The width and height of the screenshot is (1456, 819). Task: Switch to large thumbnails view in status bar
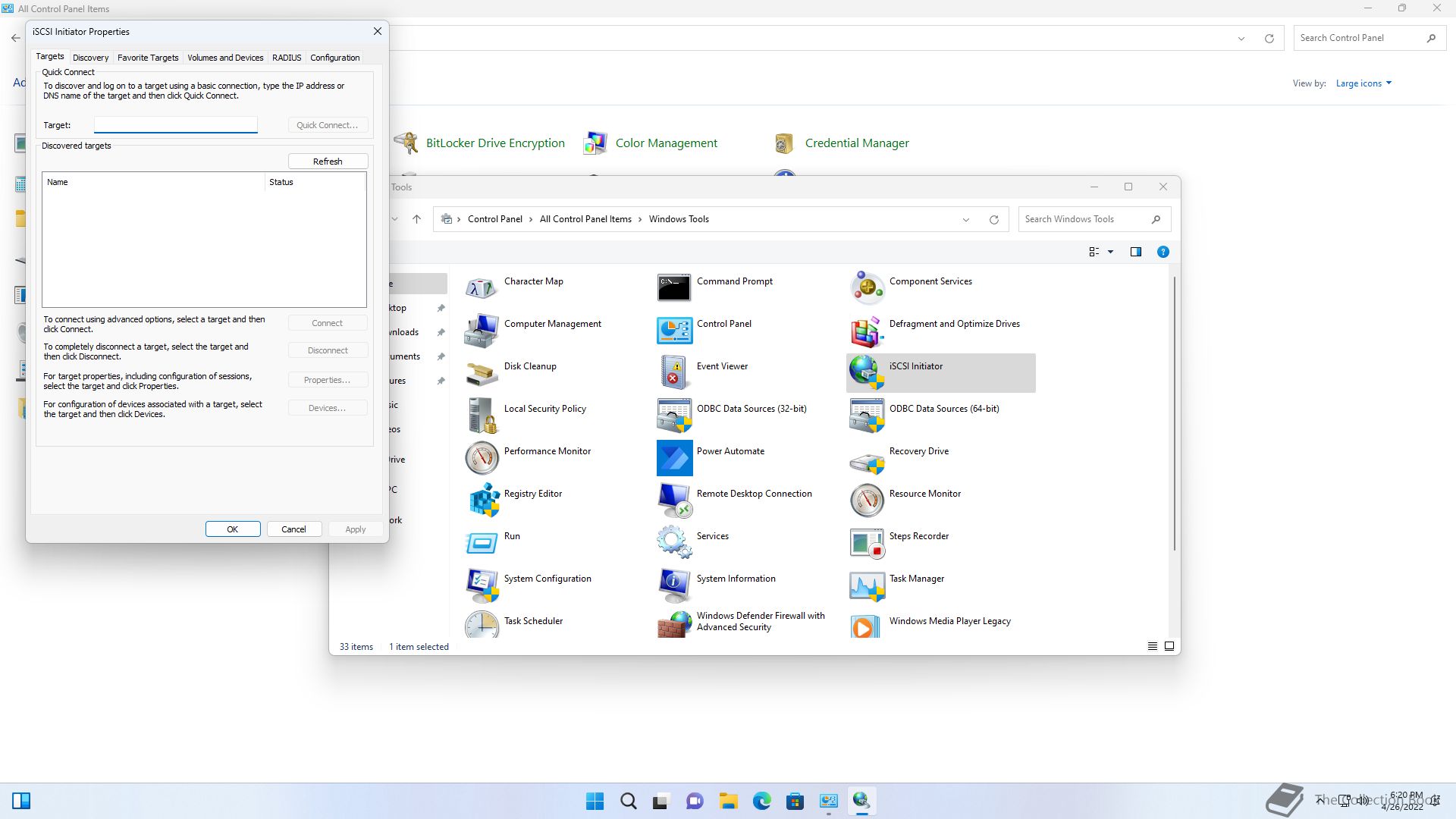pyautogui.click(x=1169, y=647)
